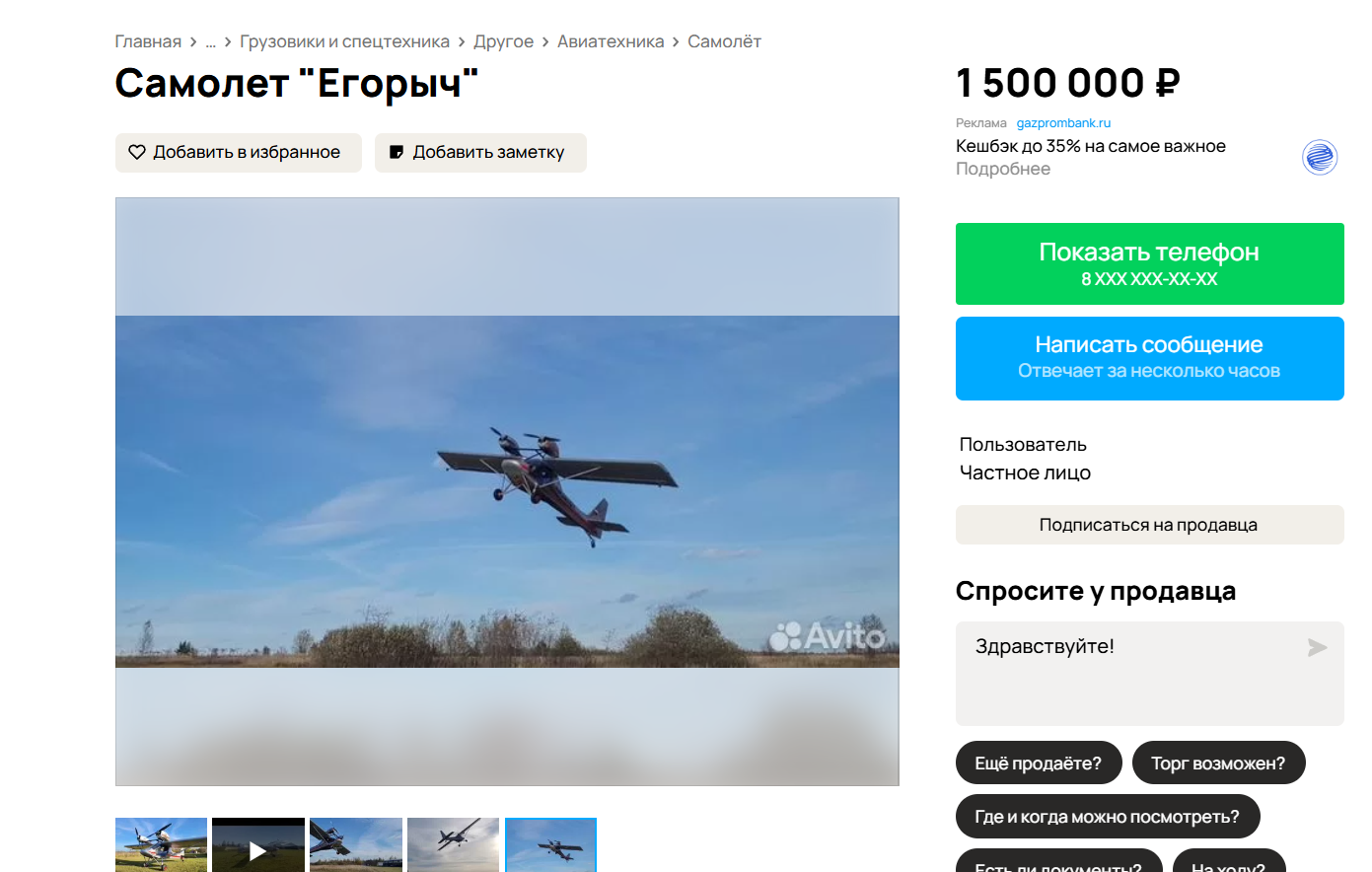Open the gazprombank.ru ad link
Viewport: 1372px width, 872px height.
tap(1063, 123)
